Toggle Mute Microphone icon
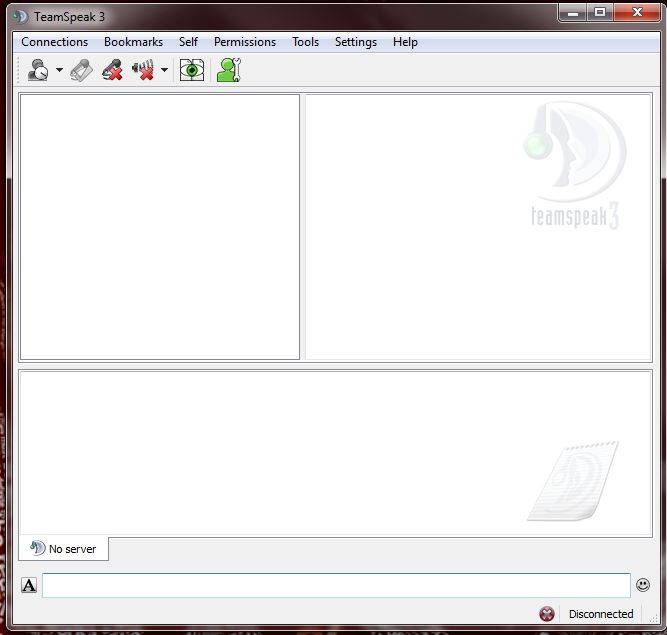 pos(113,70)
